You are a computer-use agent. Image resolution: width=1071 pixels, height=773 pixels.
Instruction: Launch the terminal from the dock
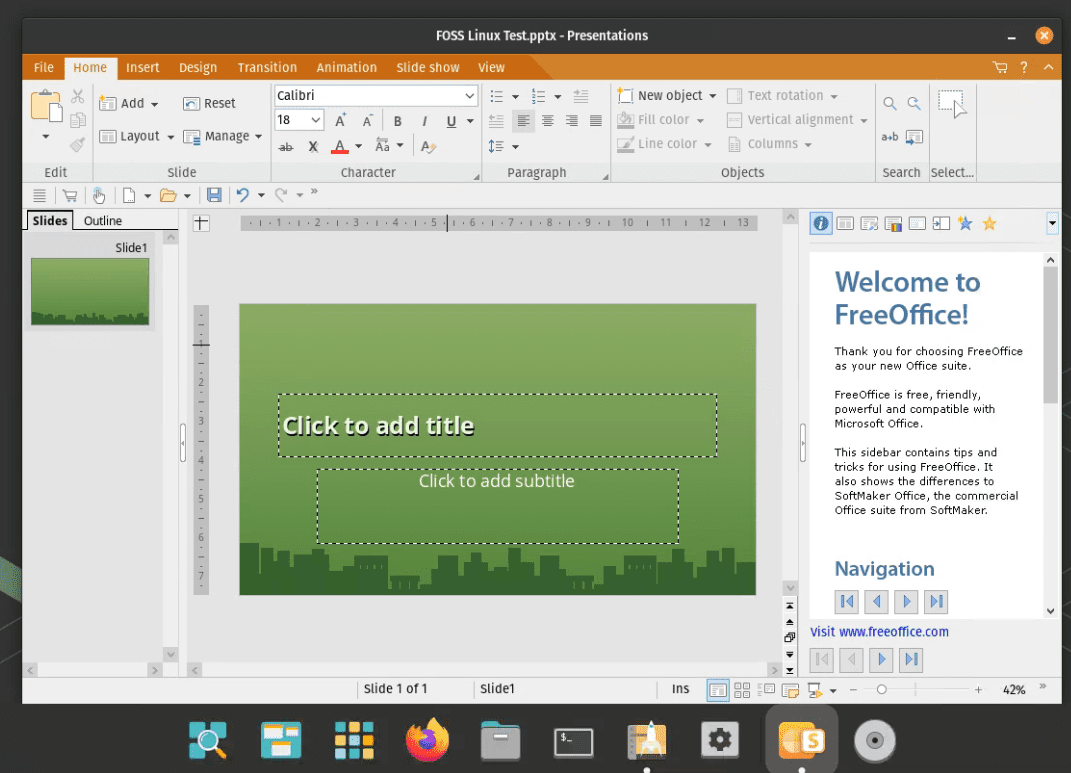click(573, 742)
